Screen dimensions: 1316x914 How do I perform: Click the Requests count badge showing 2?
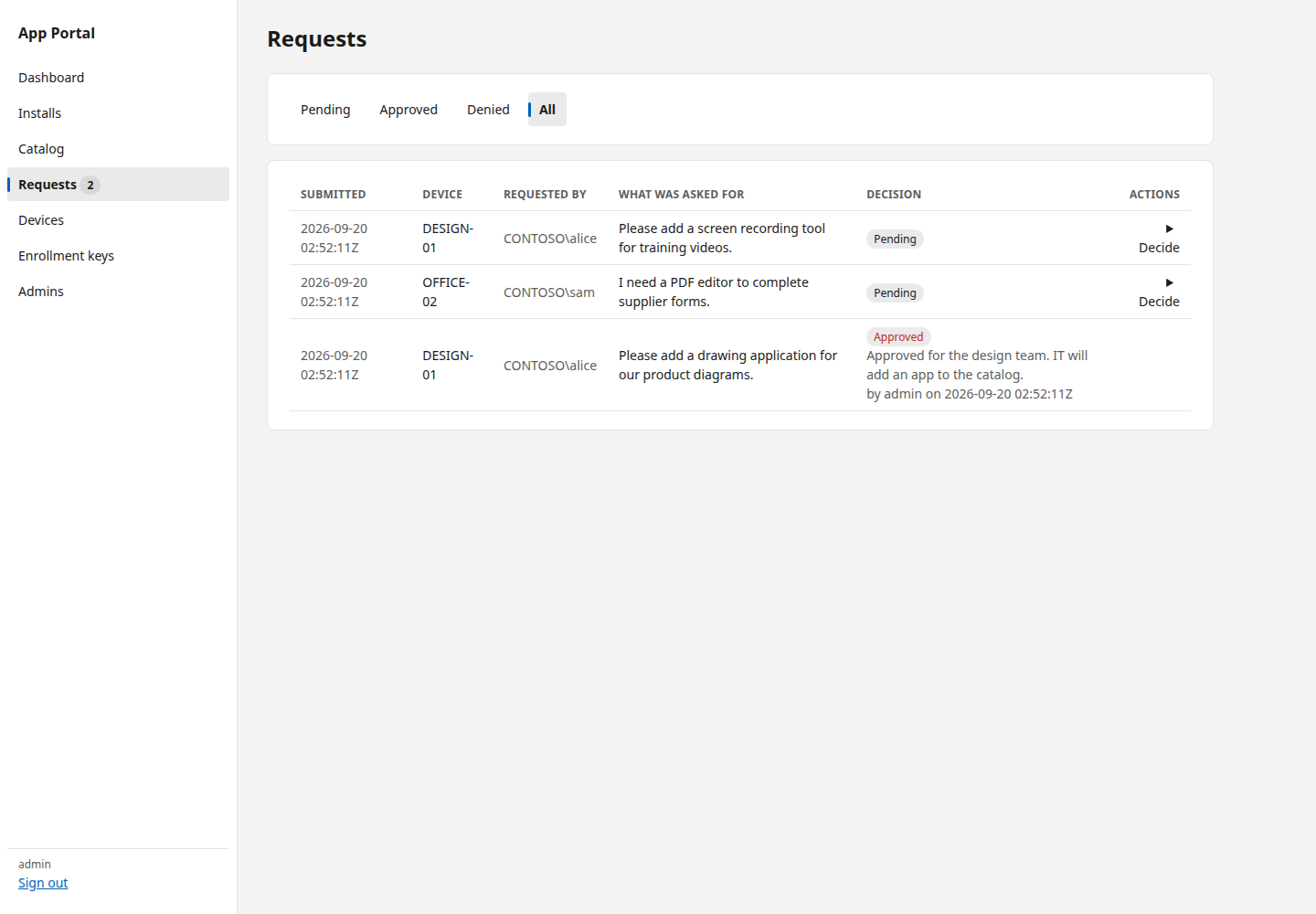pyautogui.click(x=90, y=185)
